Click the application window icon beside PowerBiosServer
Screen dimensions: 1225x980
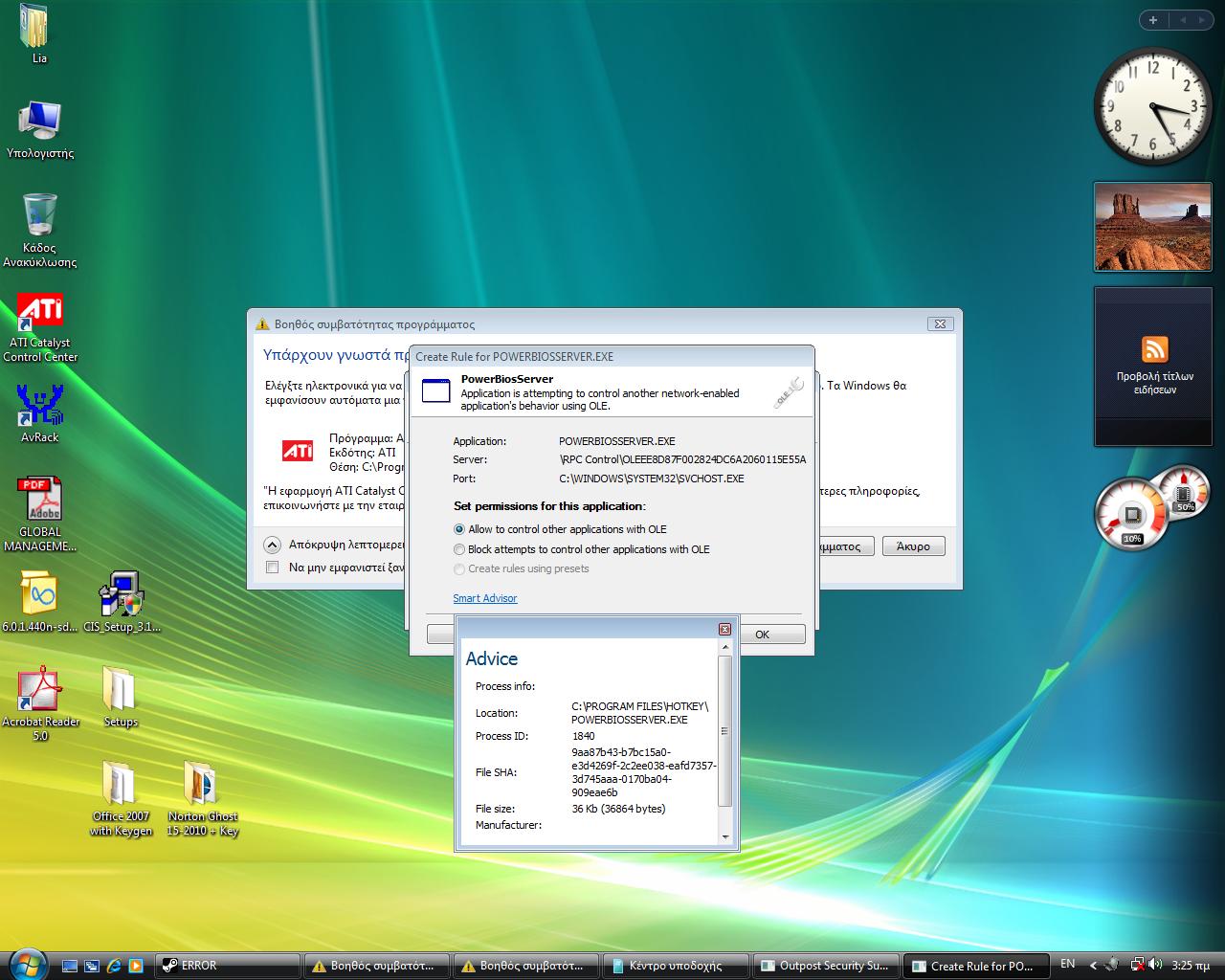435,390
